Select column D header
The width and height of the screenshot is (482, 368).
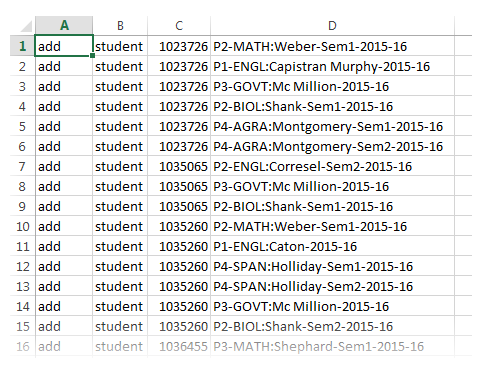point(332,25)
